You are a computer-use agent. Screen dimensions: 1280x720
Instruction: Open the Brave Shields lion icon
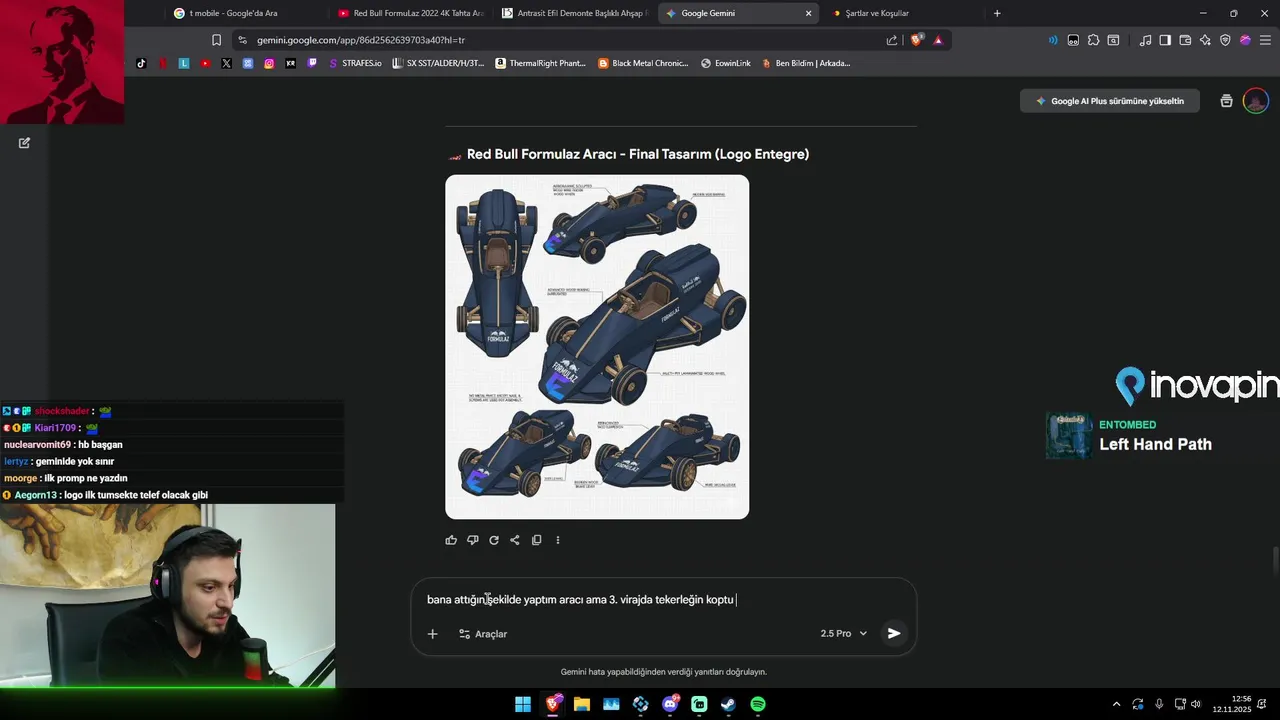click(916, 40)
